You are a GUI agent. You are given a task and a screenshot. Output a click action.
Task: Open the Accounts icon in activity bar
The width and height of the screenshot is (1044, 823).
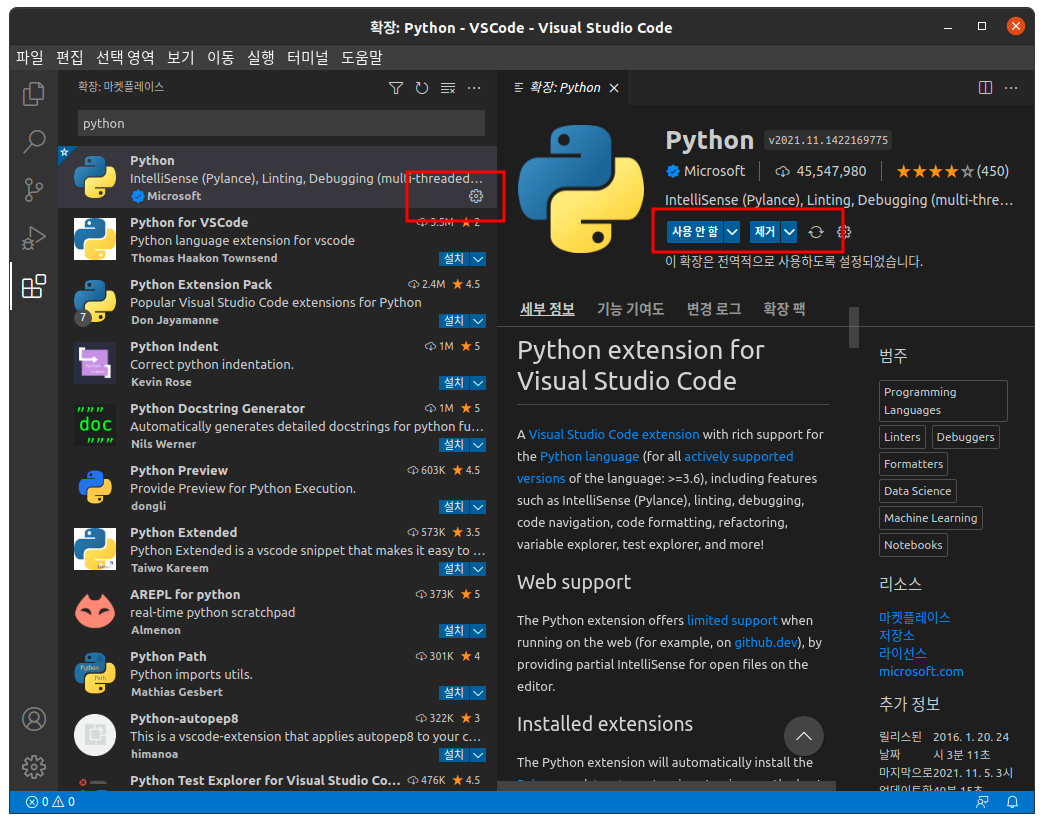34,719
